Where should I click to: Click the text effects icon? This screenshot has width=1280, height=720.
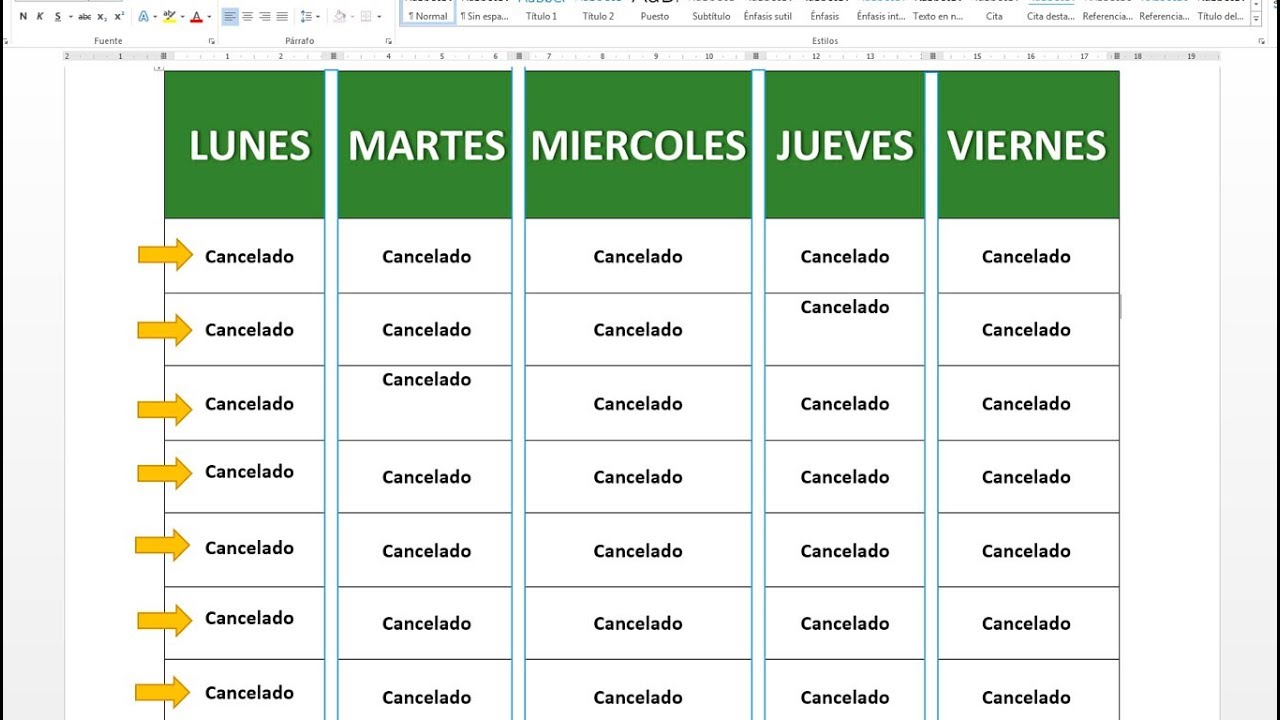click(x=143, y=17)
